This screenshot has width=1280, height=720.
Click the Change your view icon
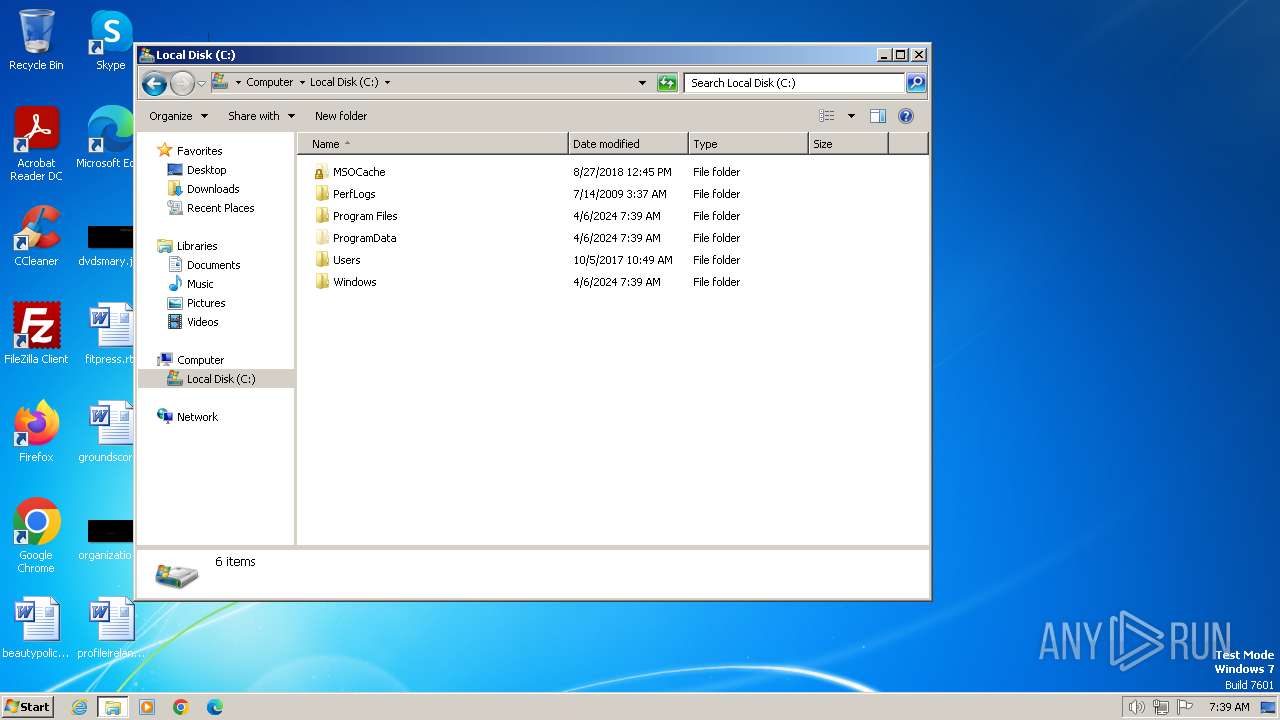[826, 116]
